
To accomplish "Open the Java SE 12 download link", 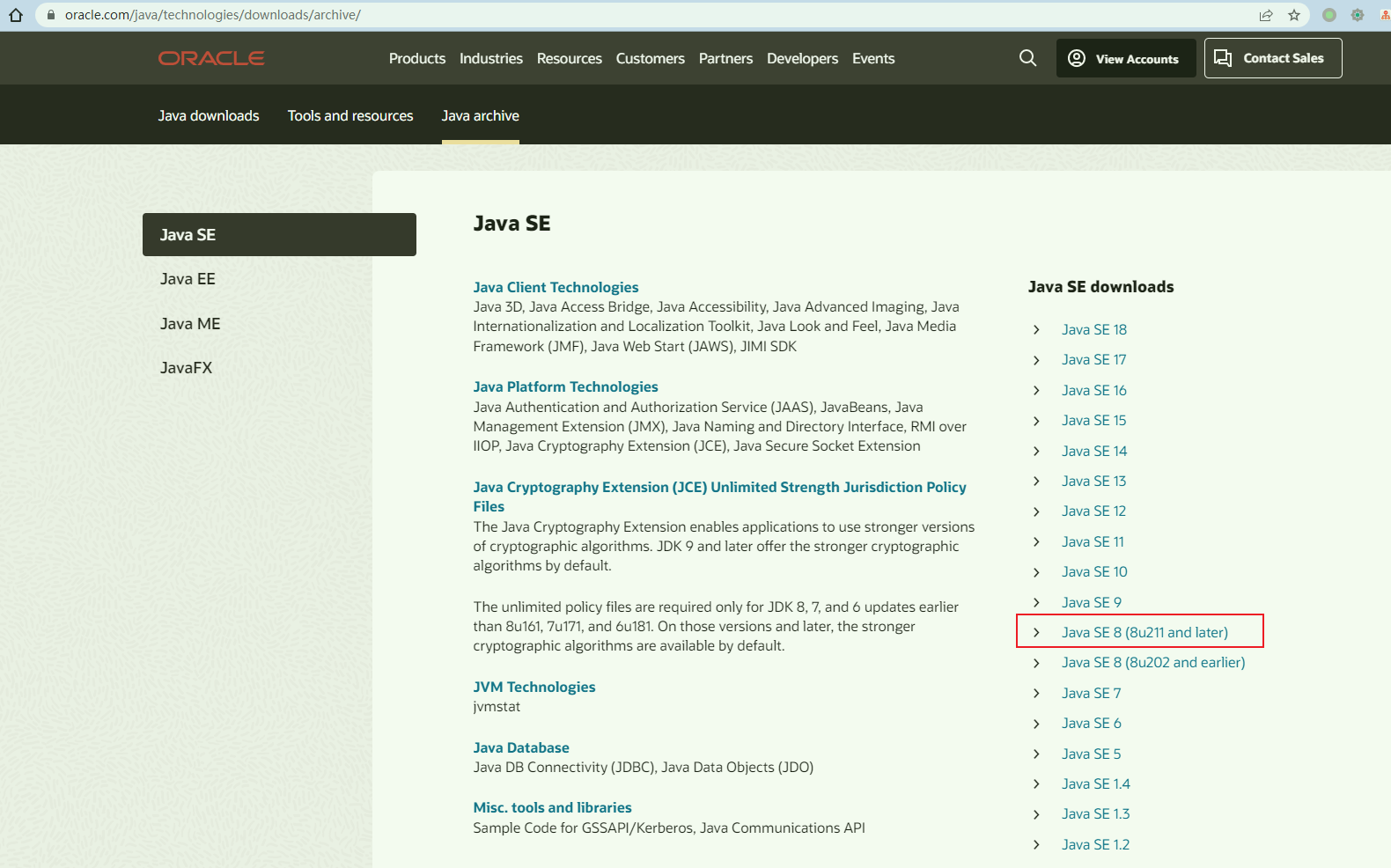I will click(x=1094, y=511).
